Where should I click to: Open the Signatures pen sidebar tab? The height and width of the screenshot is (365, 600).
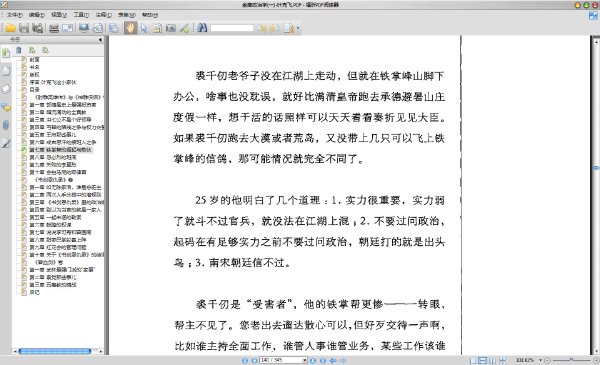(x=6, y=143)
